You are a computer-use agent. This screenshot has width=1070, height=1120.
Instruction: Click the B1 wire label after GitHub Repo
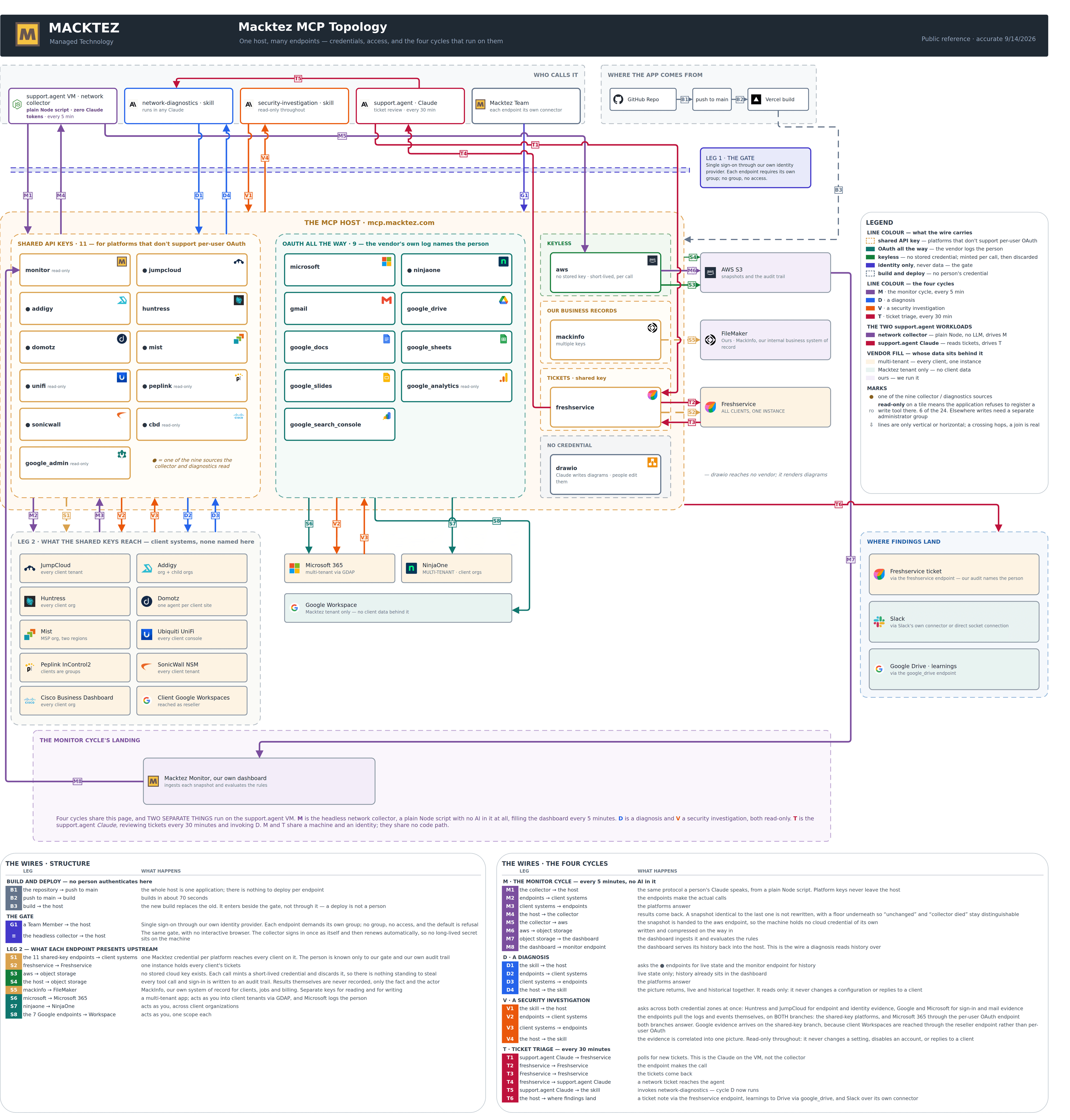(x=685, y=99)
